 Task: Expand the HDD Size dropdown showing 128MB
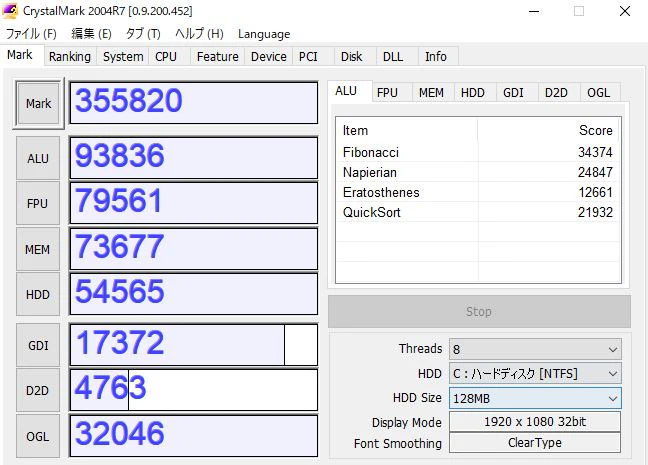coord(535,398)
